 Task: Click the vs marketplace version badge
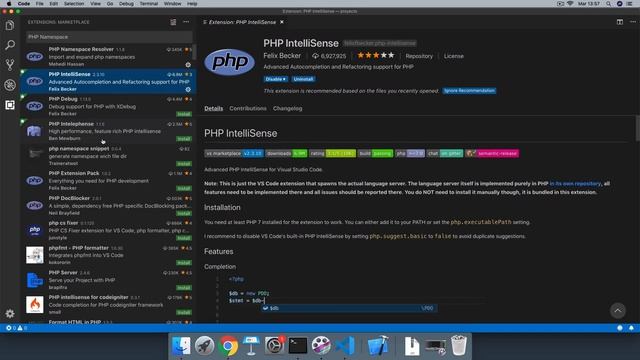click(234, 153)
